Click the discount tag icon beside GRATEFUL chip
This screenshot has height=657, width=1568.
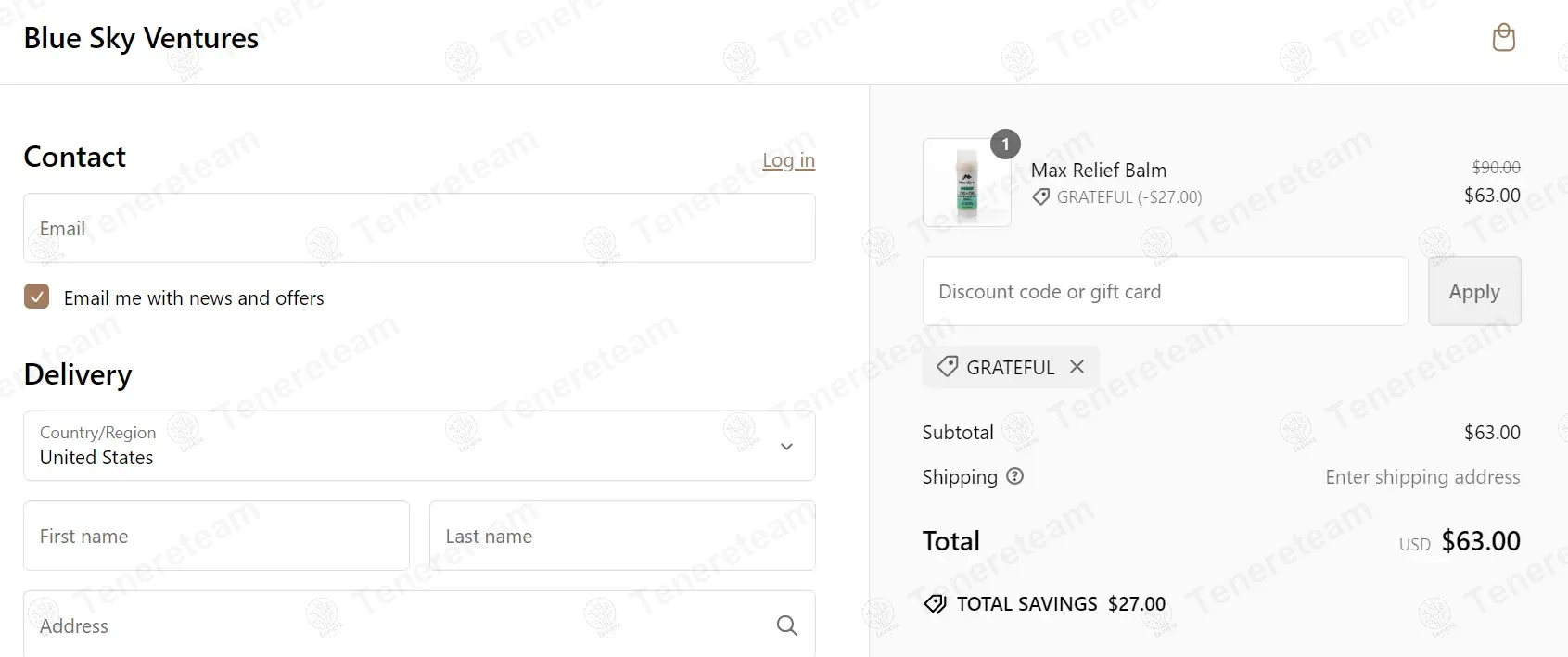[x=947, y=367]
